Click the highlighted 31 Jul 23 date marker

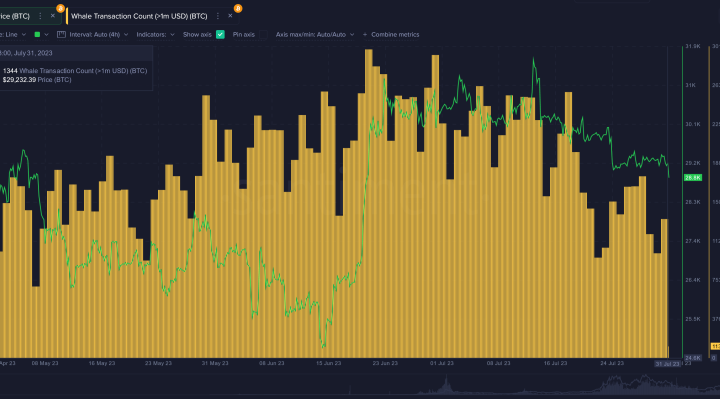[667, 364]
